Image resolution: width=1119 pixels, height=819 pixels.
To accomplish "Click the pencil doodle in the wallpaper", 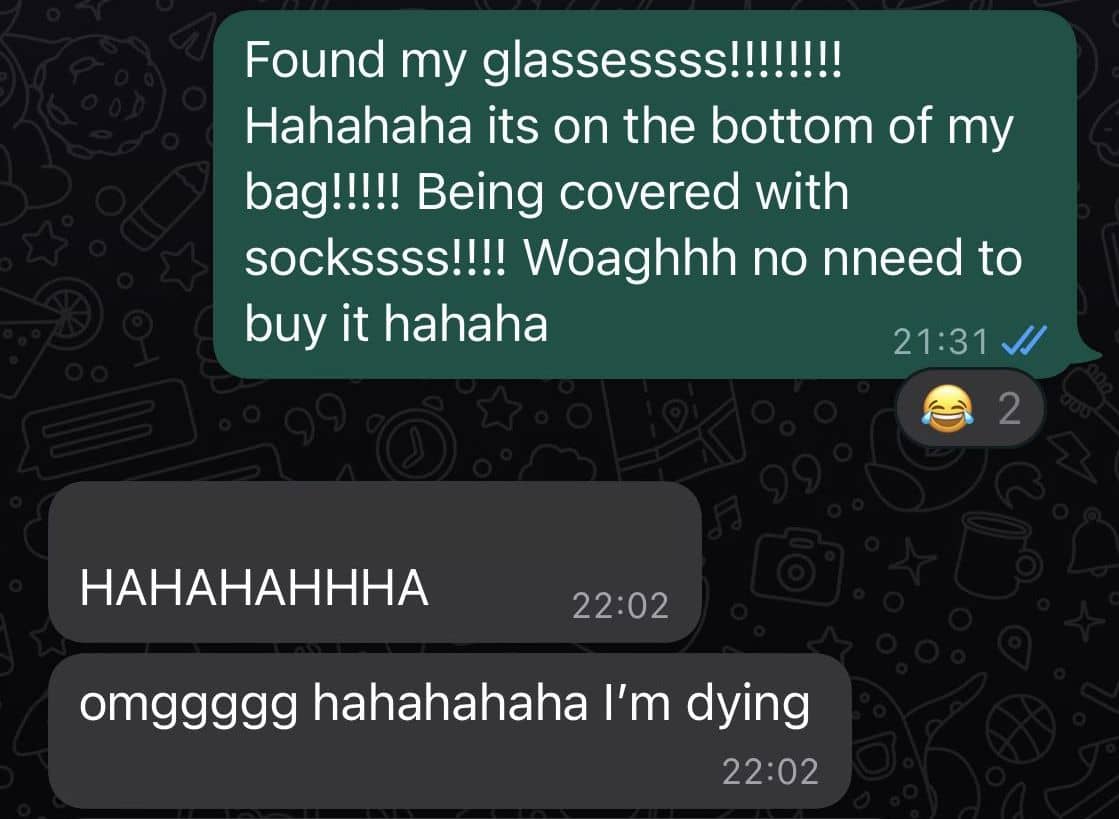I will click(x=163, y=206).
